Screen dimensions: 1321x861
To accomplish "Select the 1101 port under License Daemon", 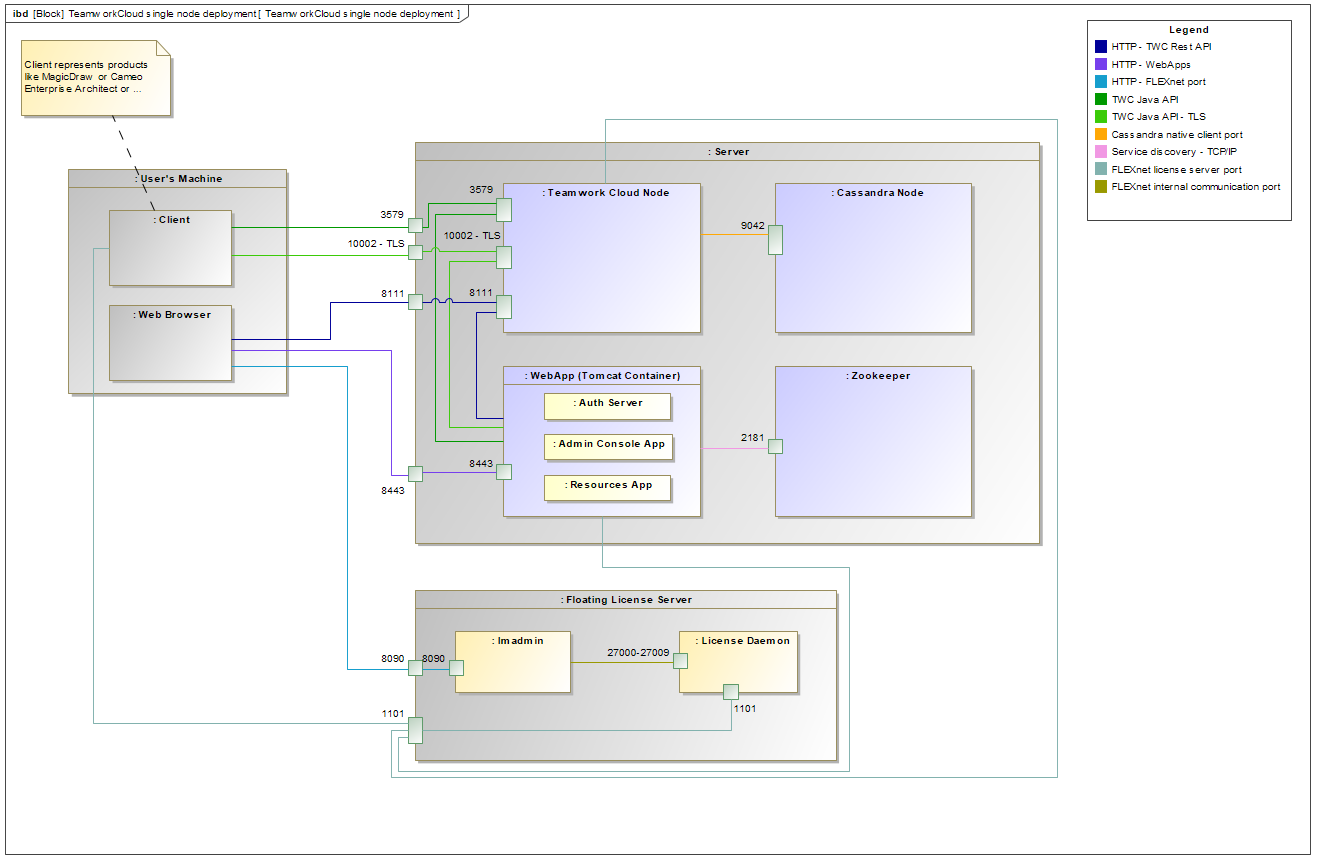I will tap(731, 692).
